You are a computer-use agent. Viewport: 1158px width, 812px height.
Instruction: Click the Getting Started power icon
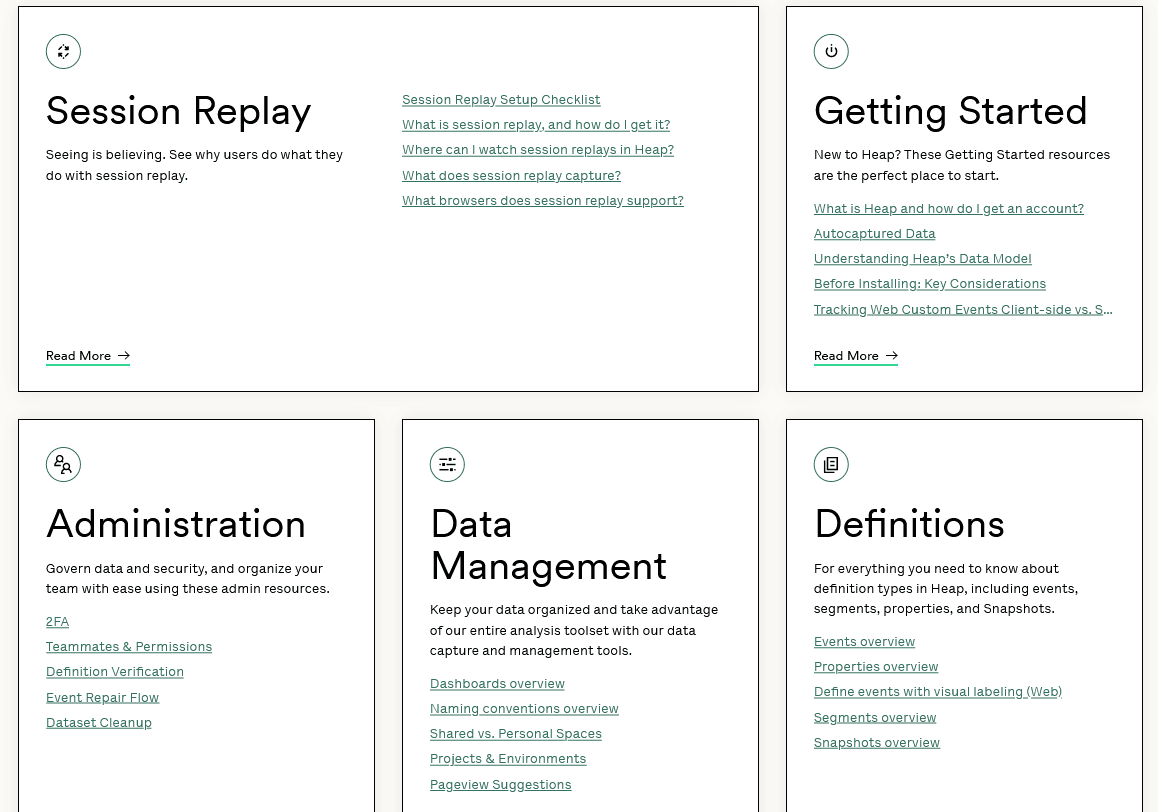point(831,52)
